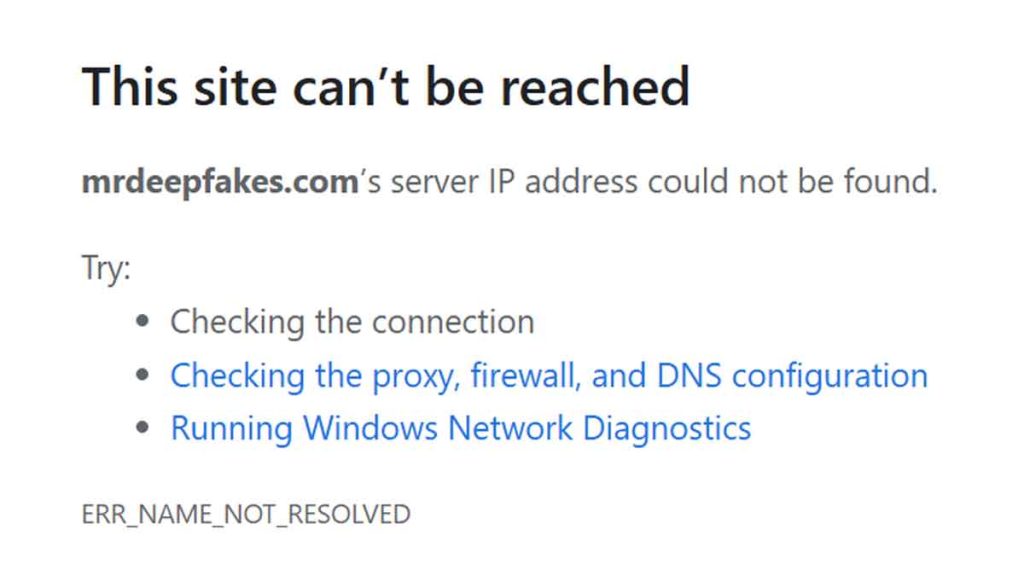Click the "Checking the connection" suggestion text
Image resolution: width=1024 pixels, height=576 pixels.
tap(352, 322)
